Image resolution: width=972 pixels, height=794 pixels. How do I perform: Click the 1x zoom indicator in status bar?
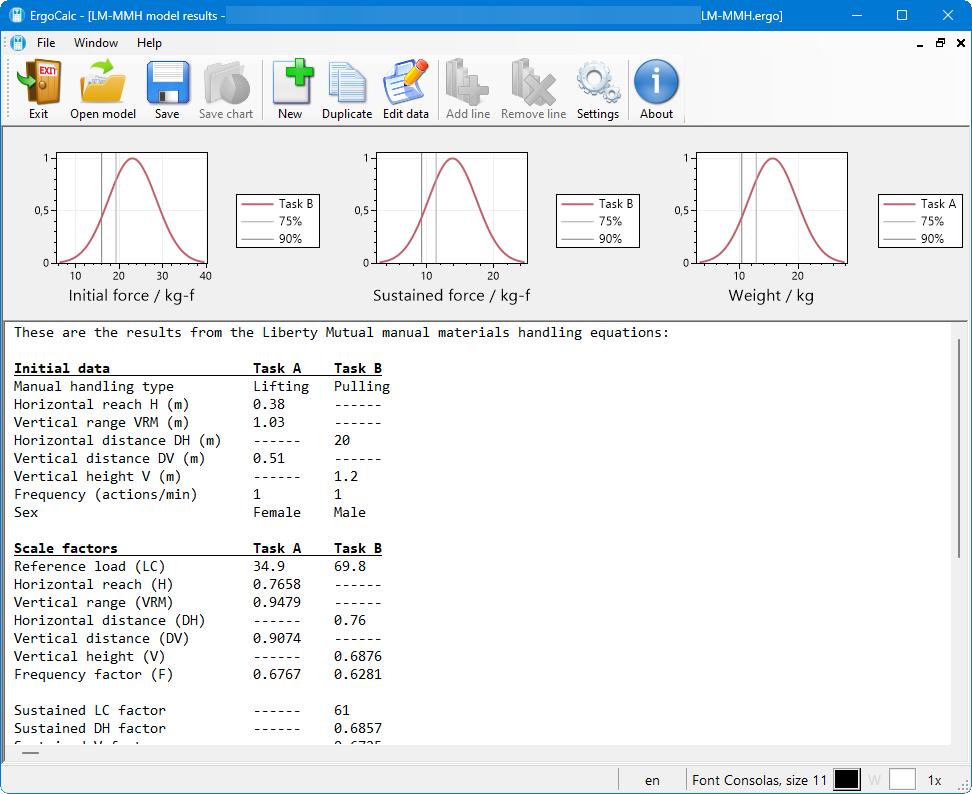(x=935, y=780)
